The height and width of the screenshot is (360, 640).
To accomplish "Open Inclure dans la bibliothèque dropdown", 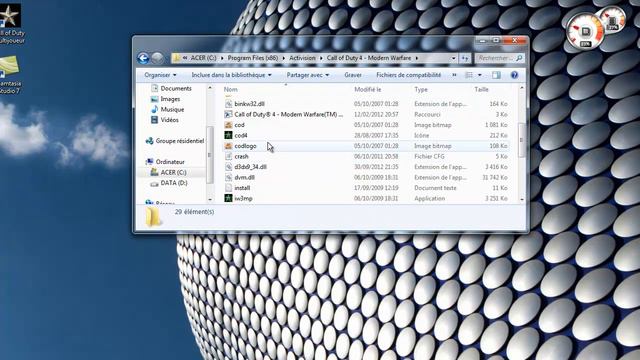I will 231,75.
